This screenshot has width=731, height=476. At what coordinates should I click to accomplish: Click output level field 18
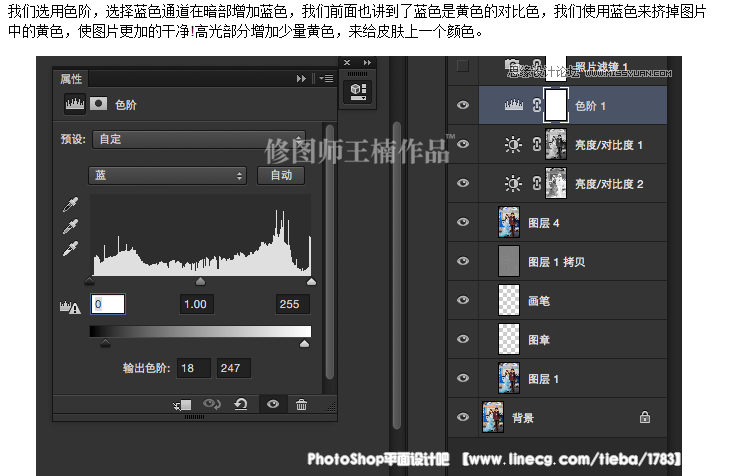pos(193,368)
